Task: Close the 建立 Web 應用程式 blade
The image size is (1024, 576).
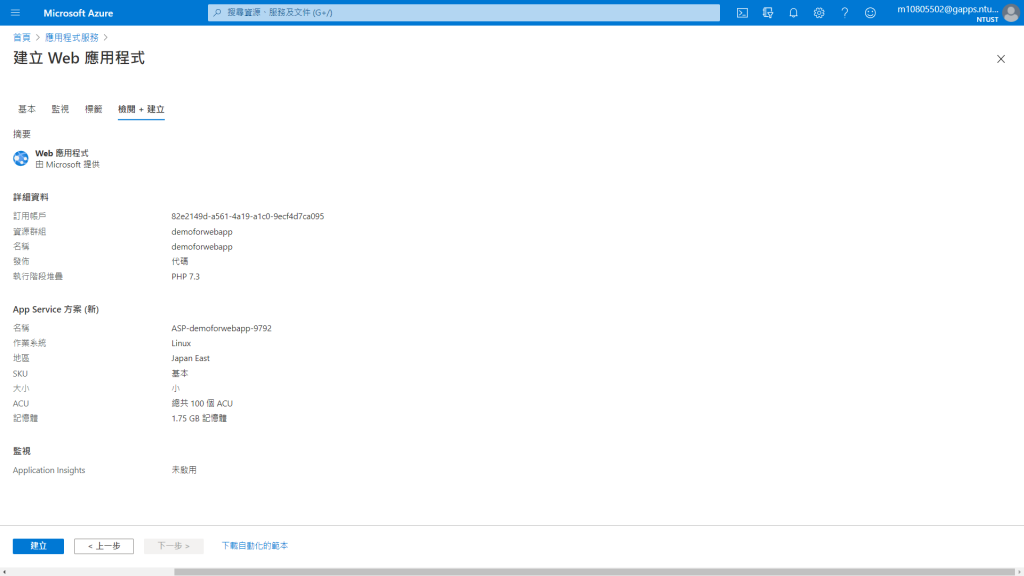Action: 1000,59
